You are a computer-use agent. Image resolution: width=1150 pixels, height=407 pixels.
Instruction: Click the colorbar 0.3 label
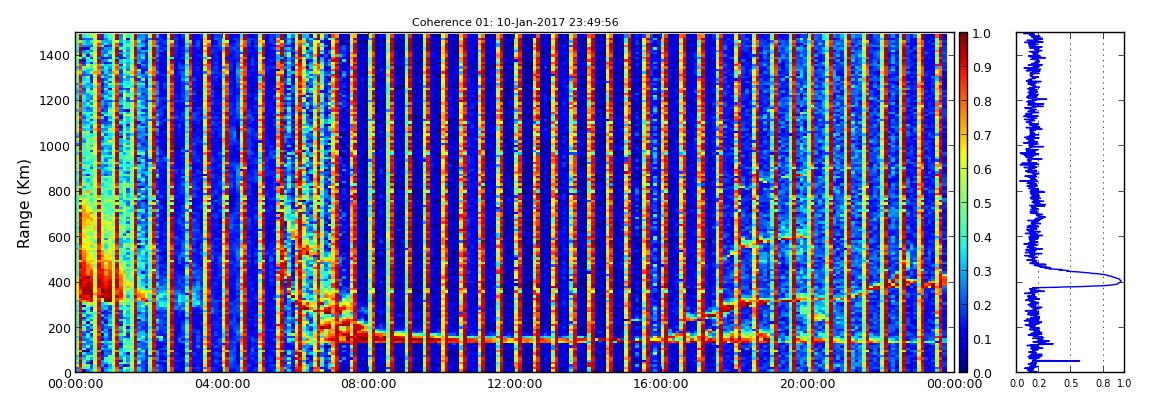click(981, 271)
